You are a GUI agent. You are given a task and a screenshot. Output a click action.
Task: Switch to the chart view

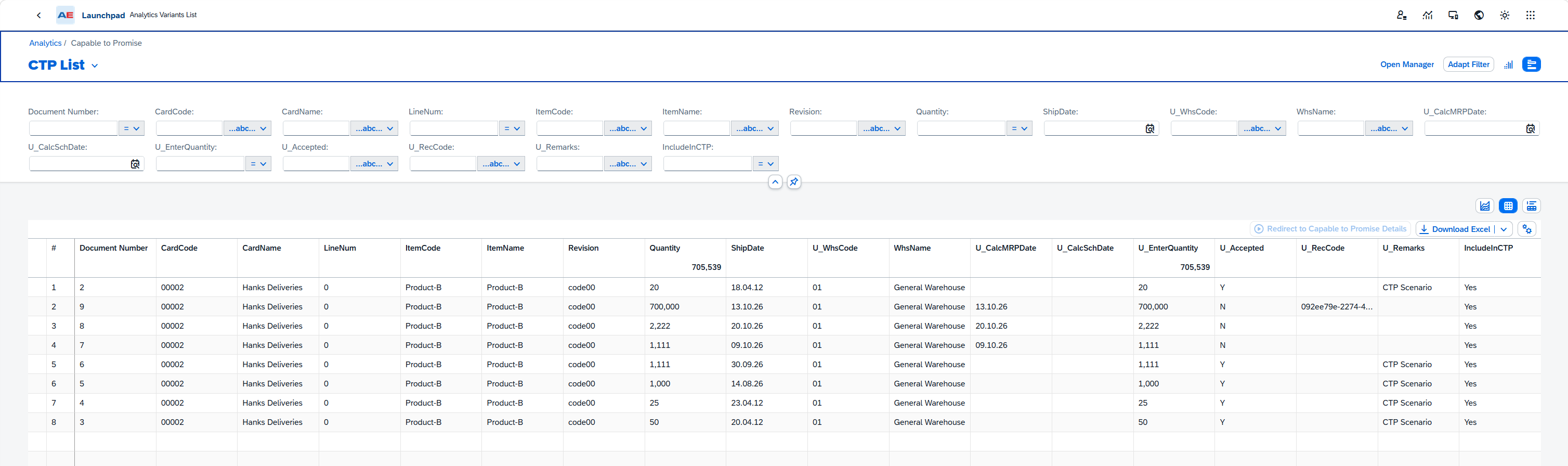pos(1485,206)
